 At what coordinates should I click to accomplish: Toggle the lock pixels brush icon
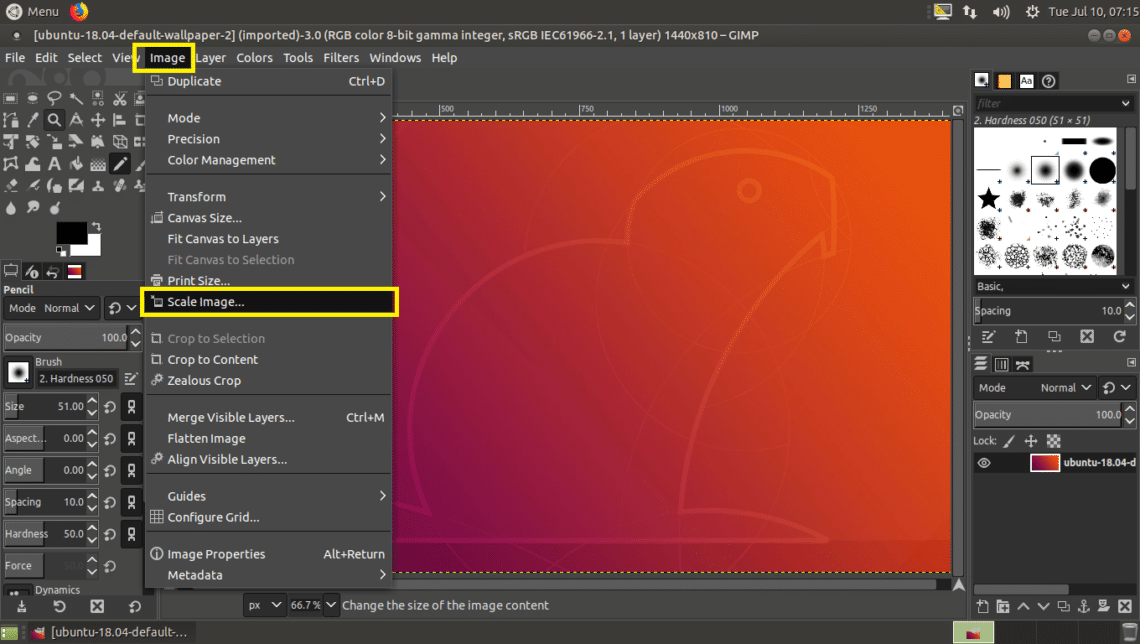1009,441
